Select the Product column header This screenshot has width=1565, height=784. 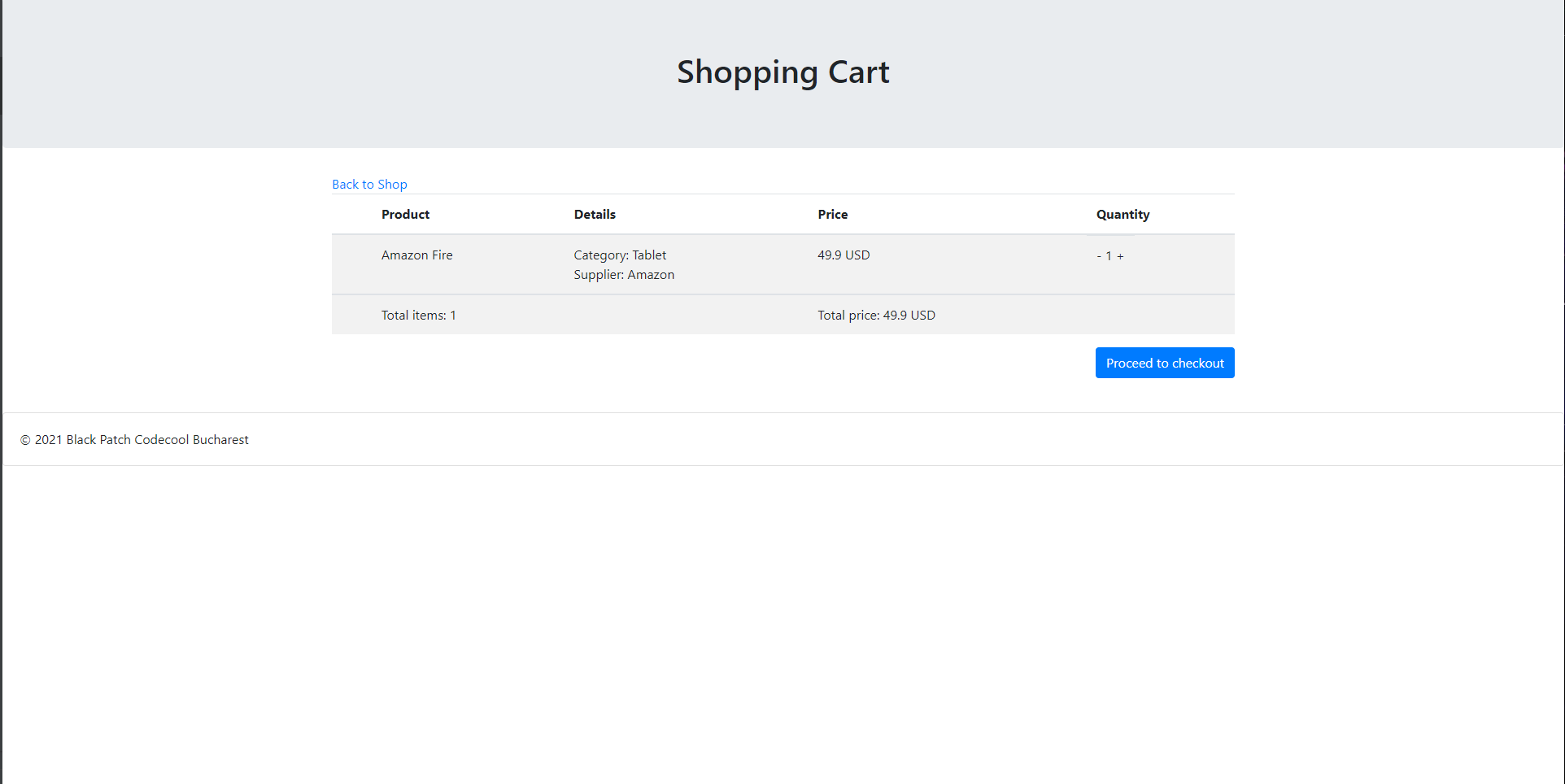click(404, 214)
